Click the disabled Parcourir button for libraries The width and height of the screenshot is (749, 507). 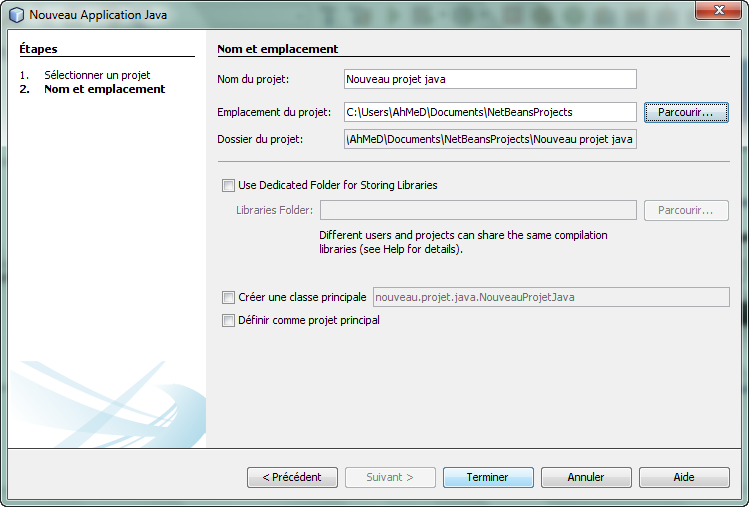pyautogui.click(x=686, y=210)
